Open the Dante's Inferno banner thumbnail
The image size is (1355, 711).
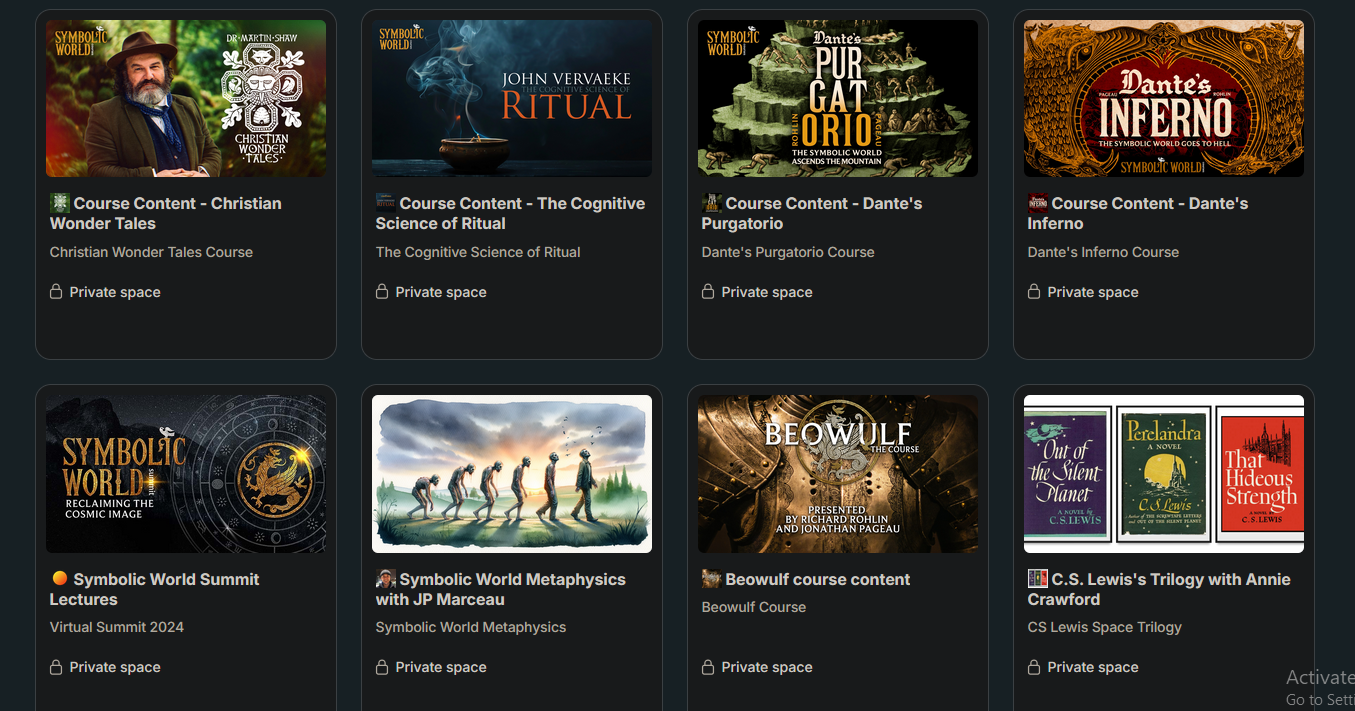(1164, 98)
